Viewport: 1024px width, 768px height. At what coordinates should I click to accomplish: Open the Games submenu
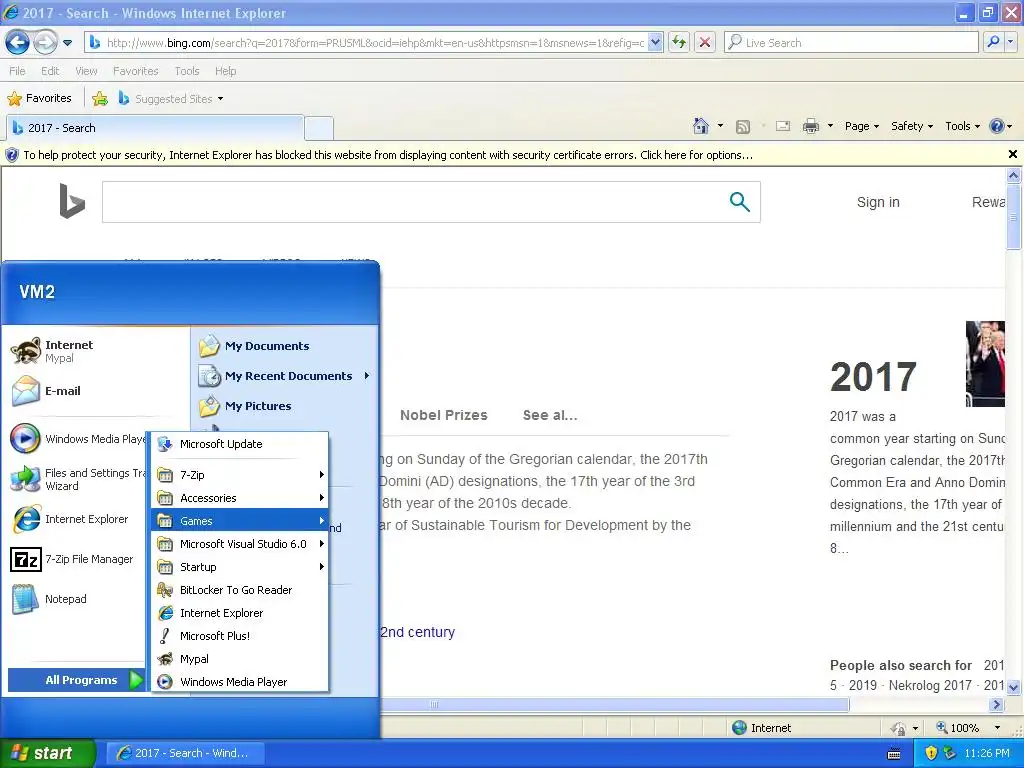(240, 520)
